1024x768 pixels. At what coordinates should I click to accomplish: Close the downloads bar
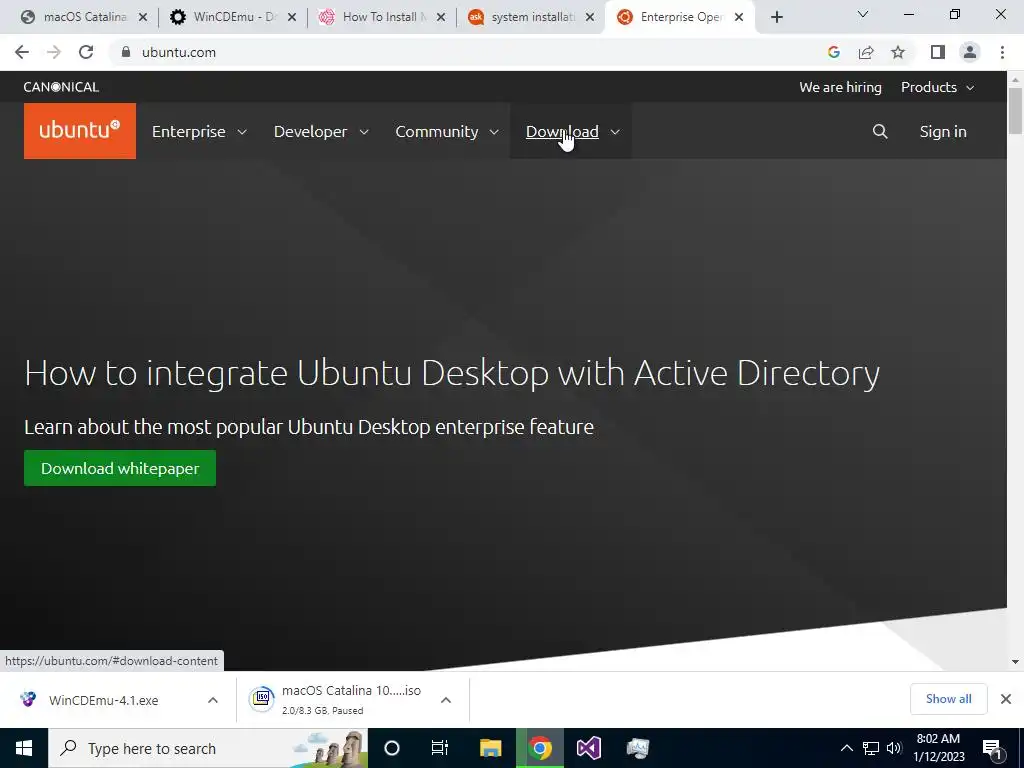pos(1006,699)
